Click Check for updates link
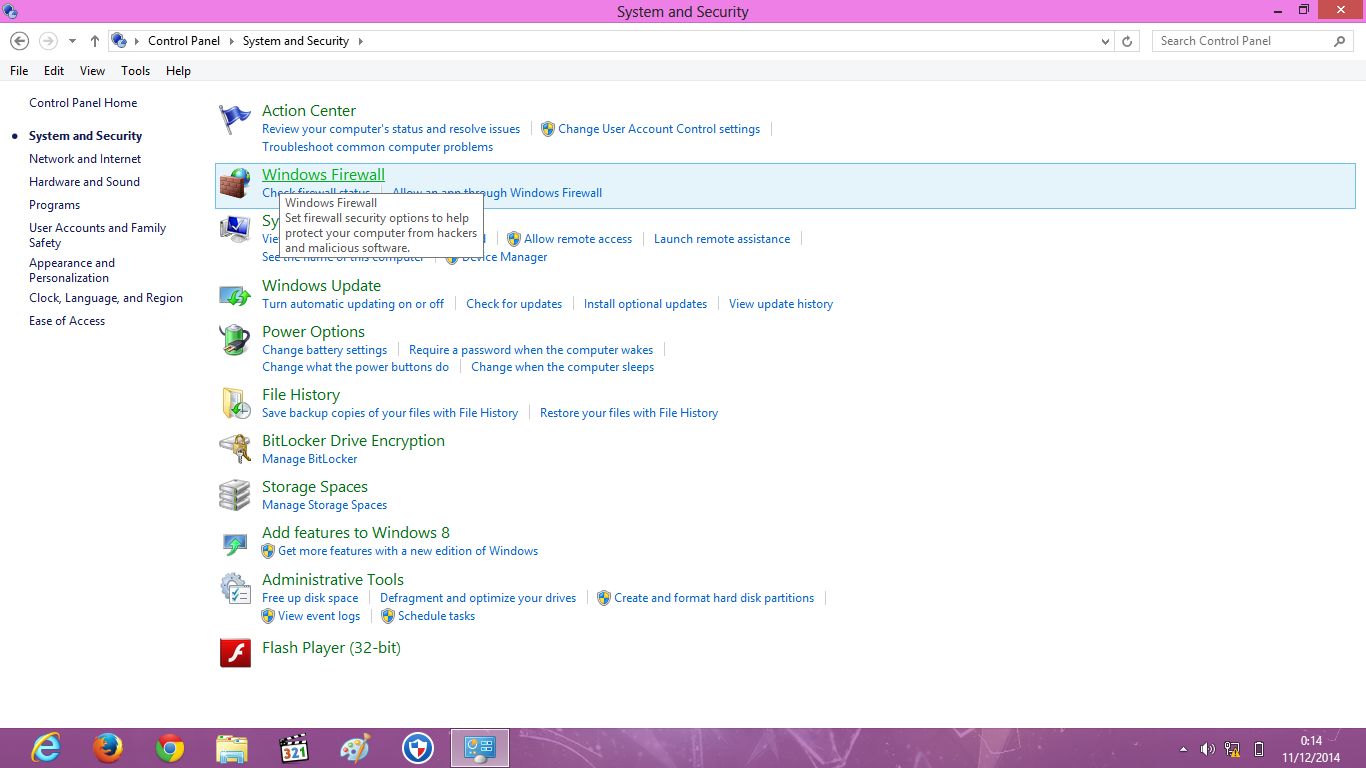Viewport: 1366px width, 768px height. click(x=514, y=304)
